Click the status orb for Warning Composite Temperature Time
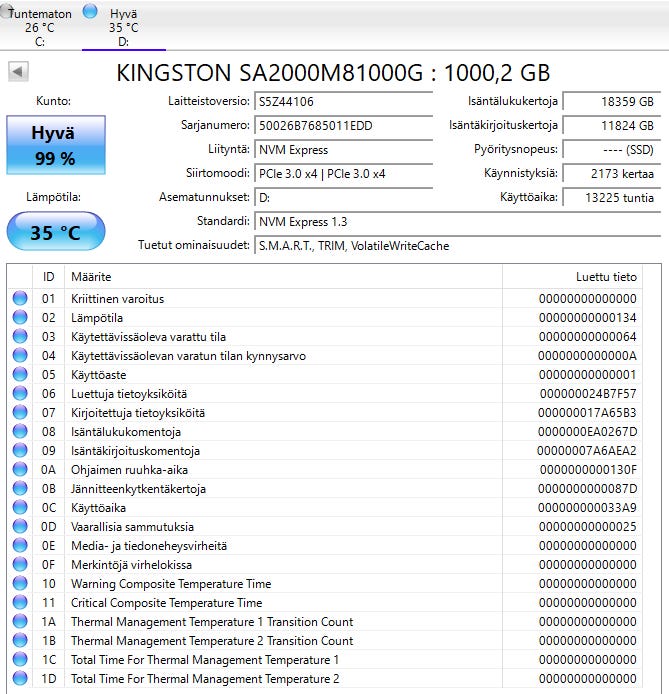Image resolution: width=669 pixels, height=694 pixels. [20, 583]
